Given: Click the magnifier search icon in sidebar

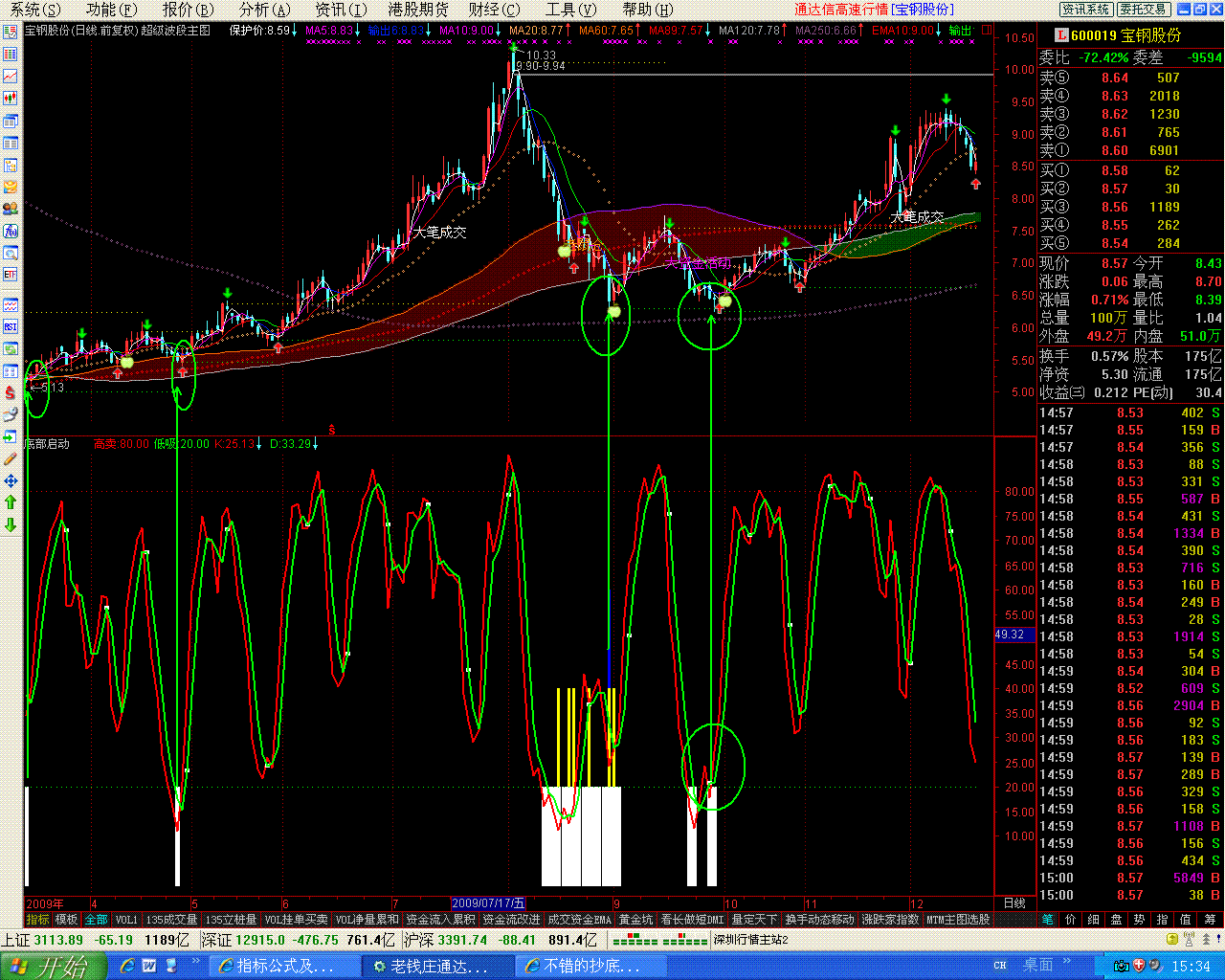Looking at the screenshot, I should tap(11, 254).
